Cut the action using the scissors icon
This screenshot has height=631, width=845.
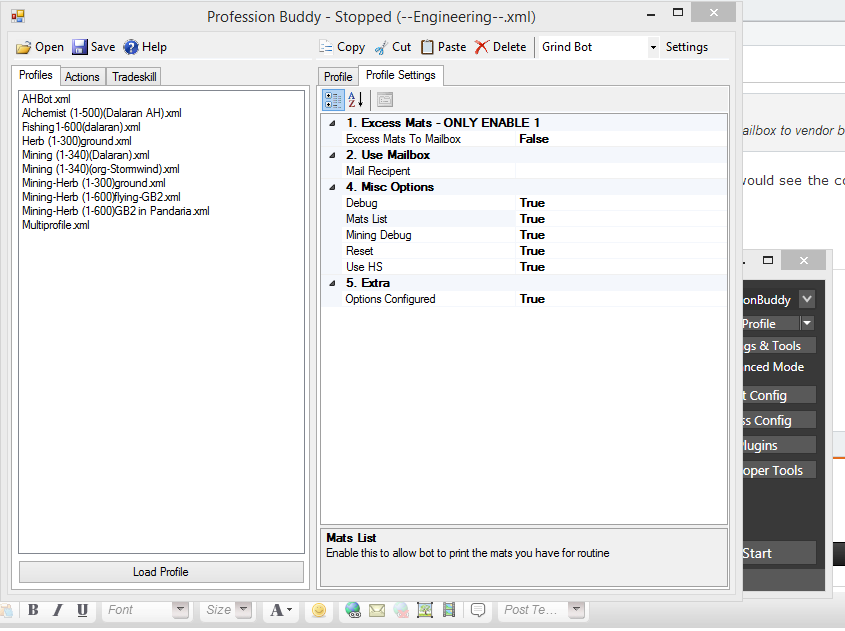click(381, 47)
